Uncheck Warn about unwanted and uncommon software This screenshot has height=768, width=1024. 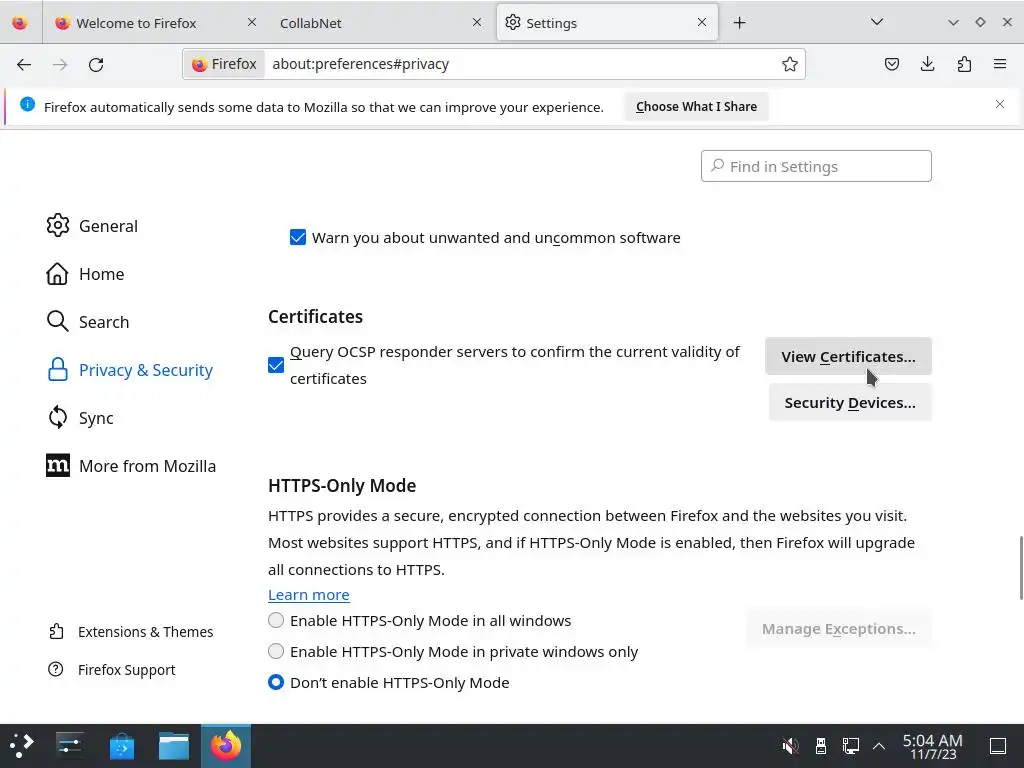[297, 237]
